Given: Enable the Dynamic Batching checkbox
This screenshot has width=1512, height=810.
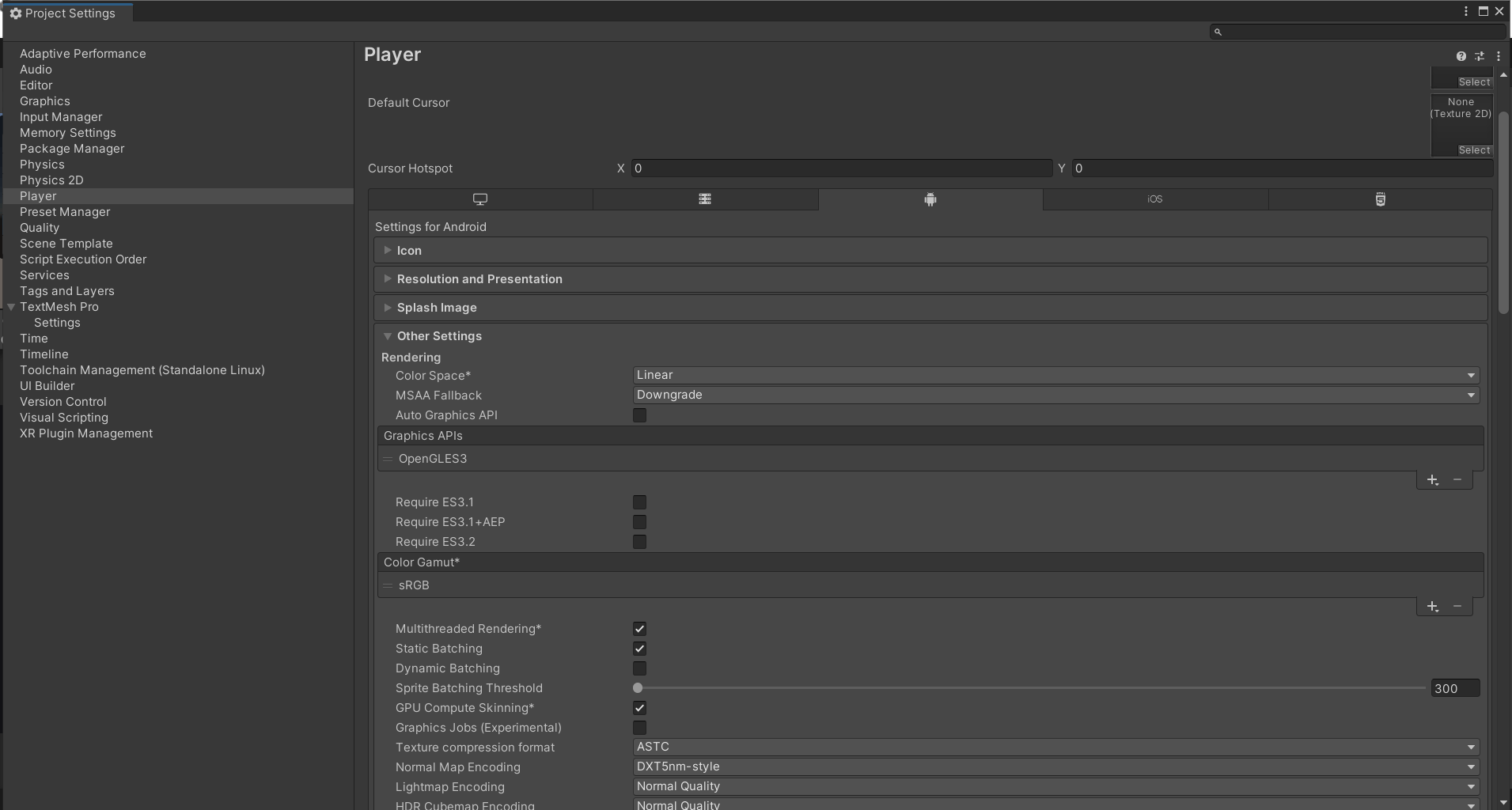Looking at the screenshot, I should (639, 668).
